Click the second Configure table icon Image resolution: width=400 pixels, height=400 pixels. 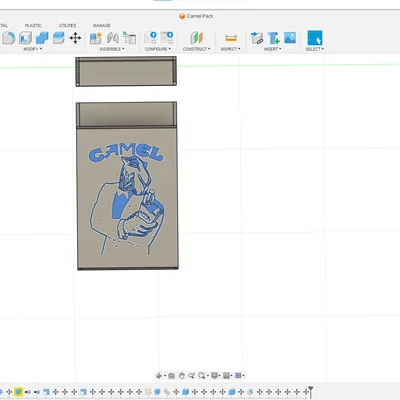[167, 38]
